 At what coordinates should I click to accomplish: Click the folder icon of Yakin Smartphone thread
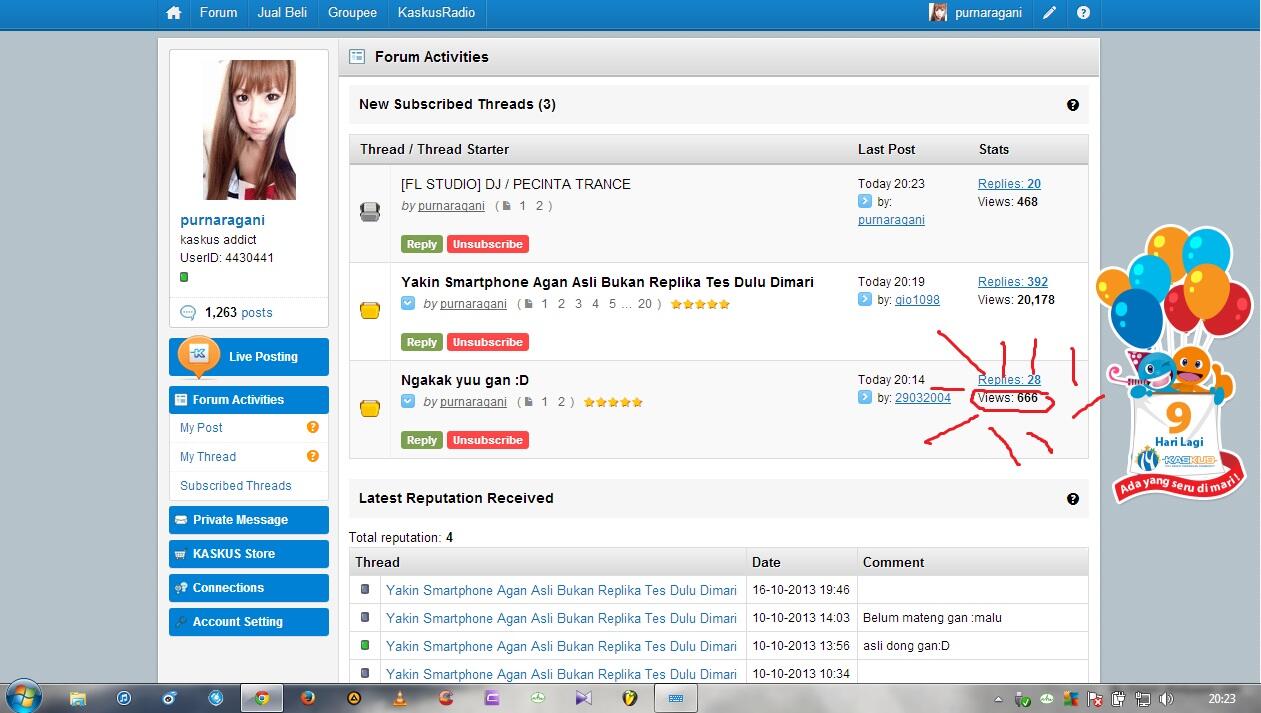370,311
